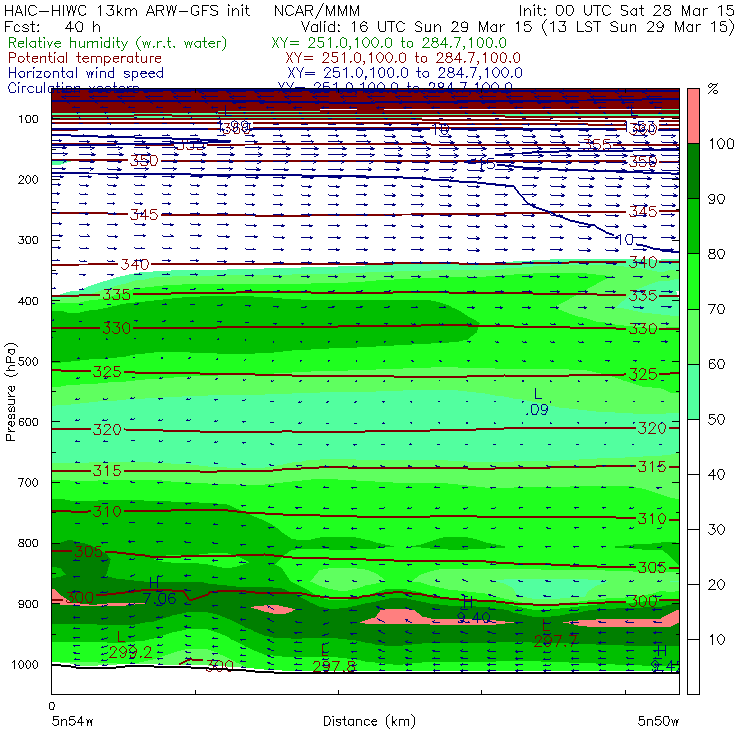Click the color bar segment between 70 and 80
This screenshot has height=740, width=740.
point(693,281)
